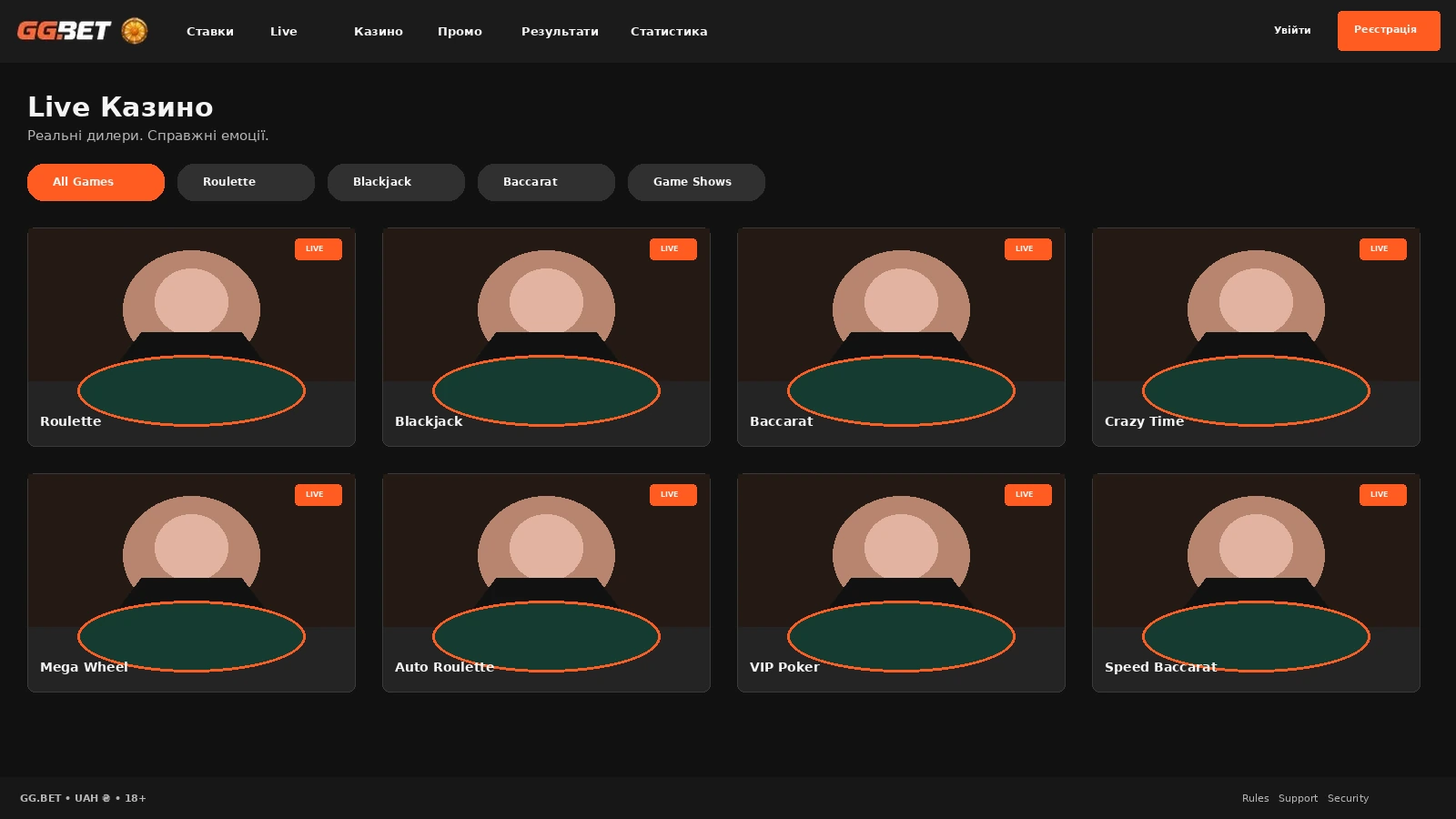Click the LIVE badge on Blackjack card
The width and height of the screenshot is (1456, 819).
(673, 249)
